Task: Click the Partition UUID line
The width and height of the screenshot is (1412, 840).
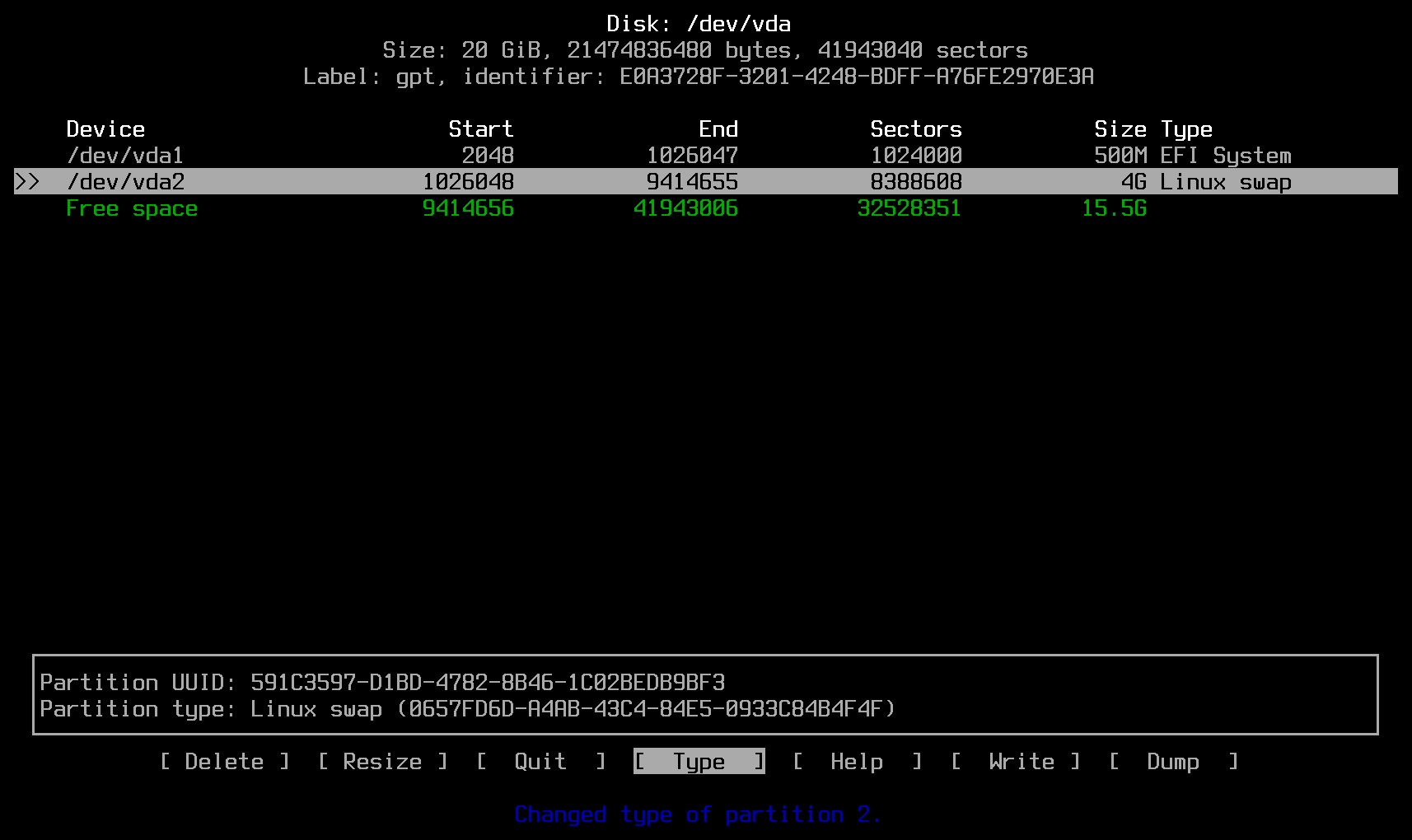Action: [382, 683]
